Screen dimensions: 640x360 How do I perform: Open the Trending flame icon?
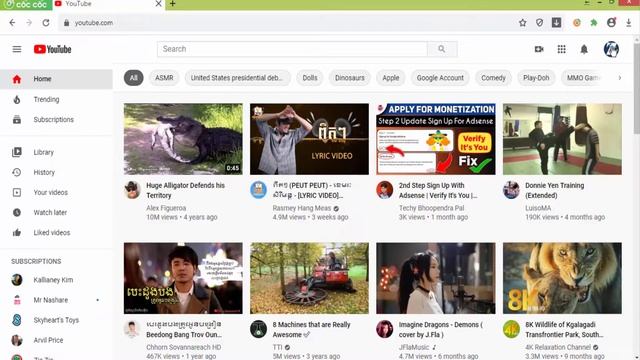click(17, 100)
